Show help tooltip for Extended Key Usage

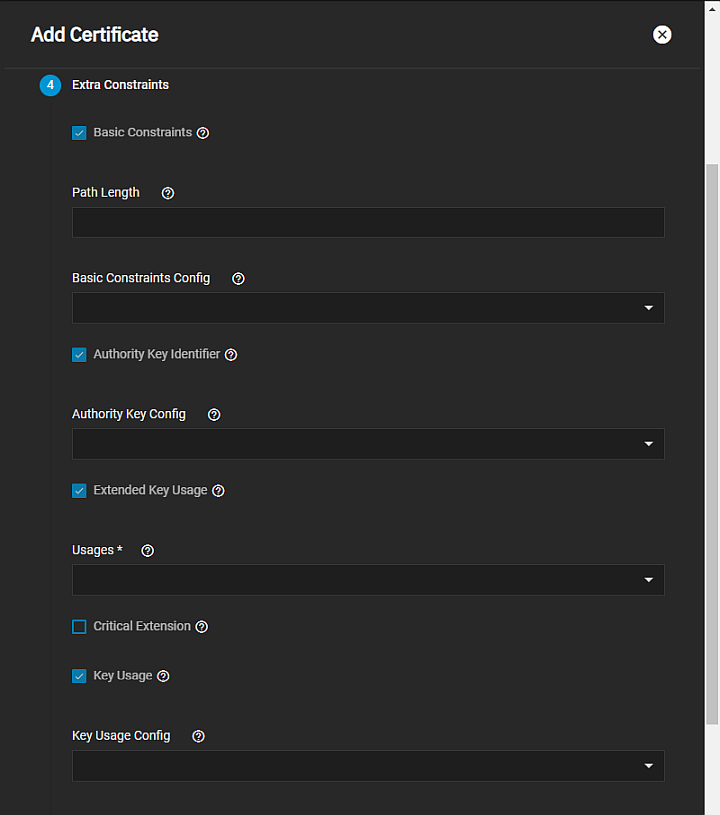click(218, 491)
